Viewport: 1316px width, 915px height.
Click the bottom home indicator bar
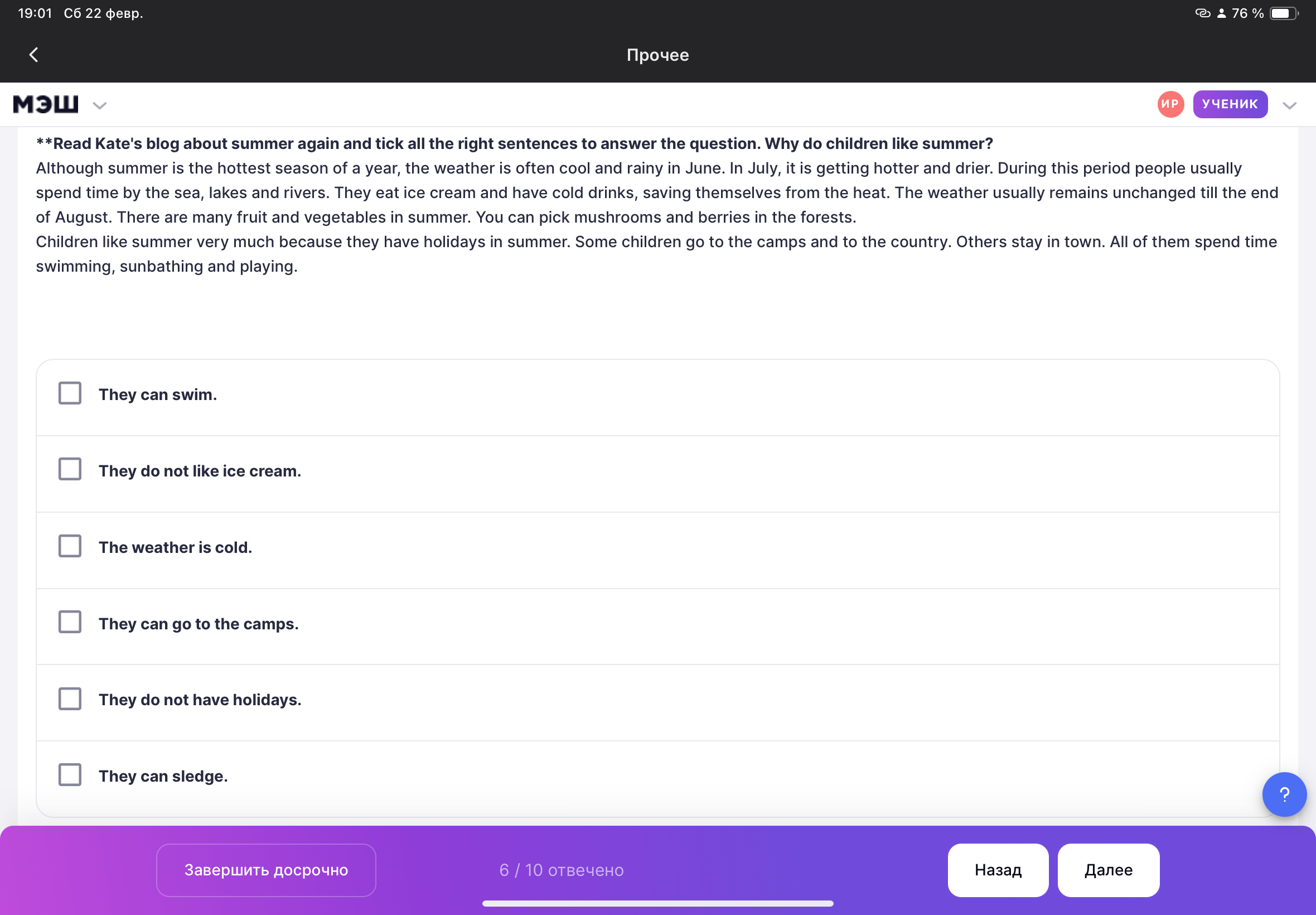click(657, 903)
